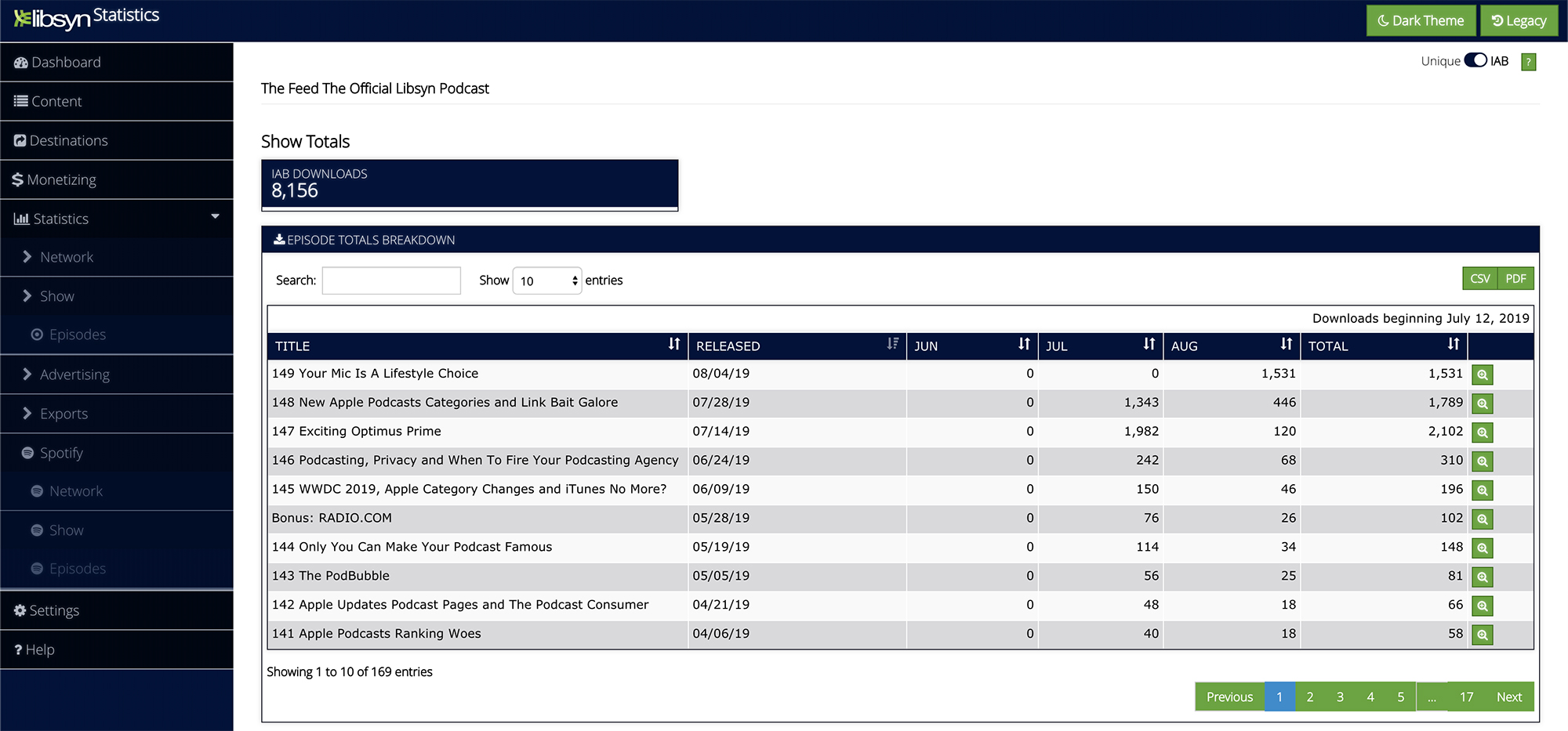This screenshot has width=1568, height=731.
Task: Click the total value 2,102 cell
Action: pyautogui.click(x=1384, y=432)
